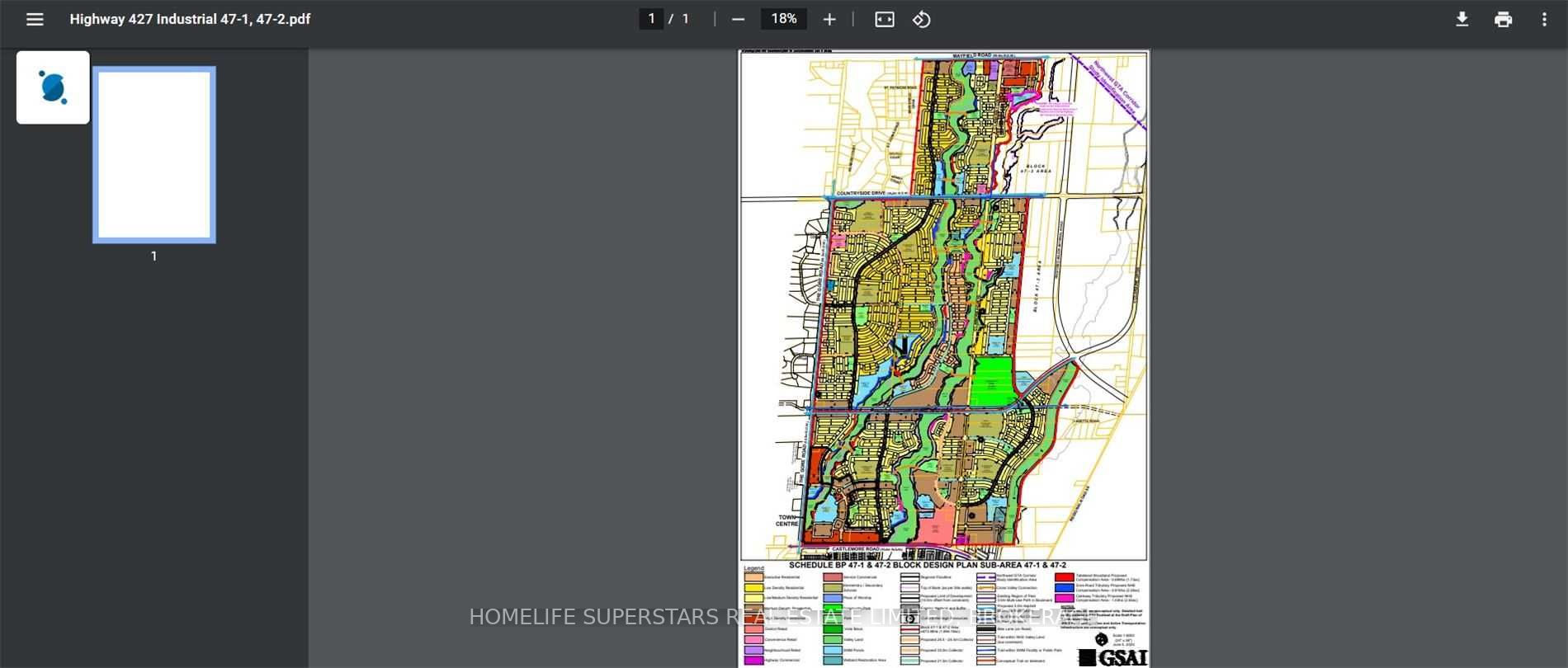Open the more actions menu
The image size is (1568, 668).
1544,19
